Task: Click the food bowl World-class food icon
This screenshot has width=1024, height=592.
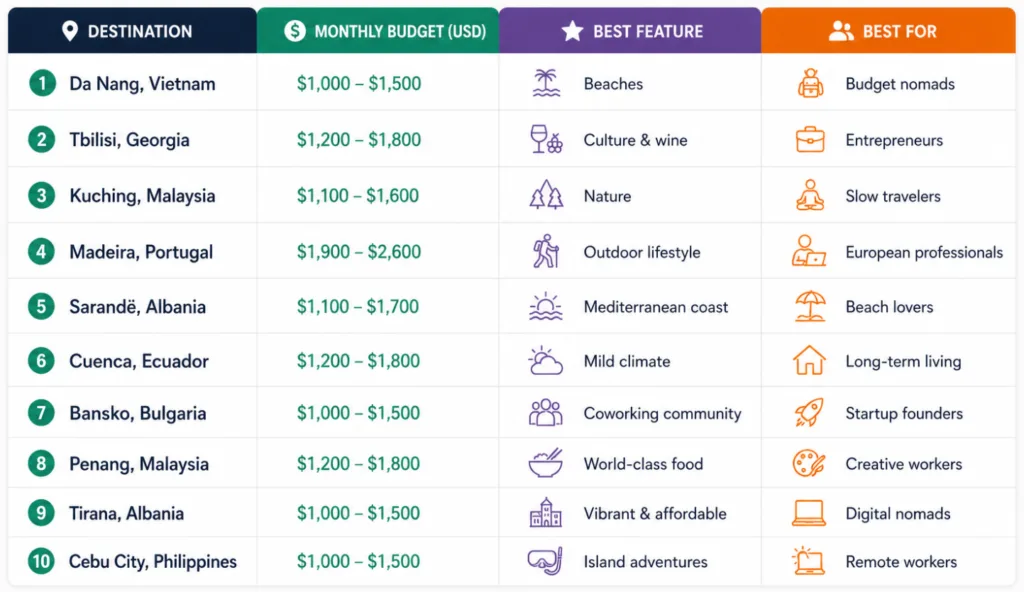Action: coord(545,463)
